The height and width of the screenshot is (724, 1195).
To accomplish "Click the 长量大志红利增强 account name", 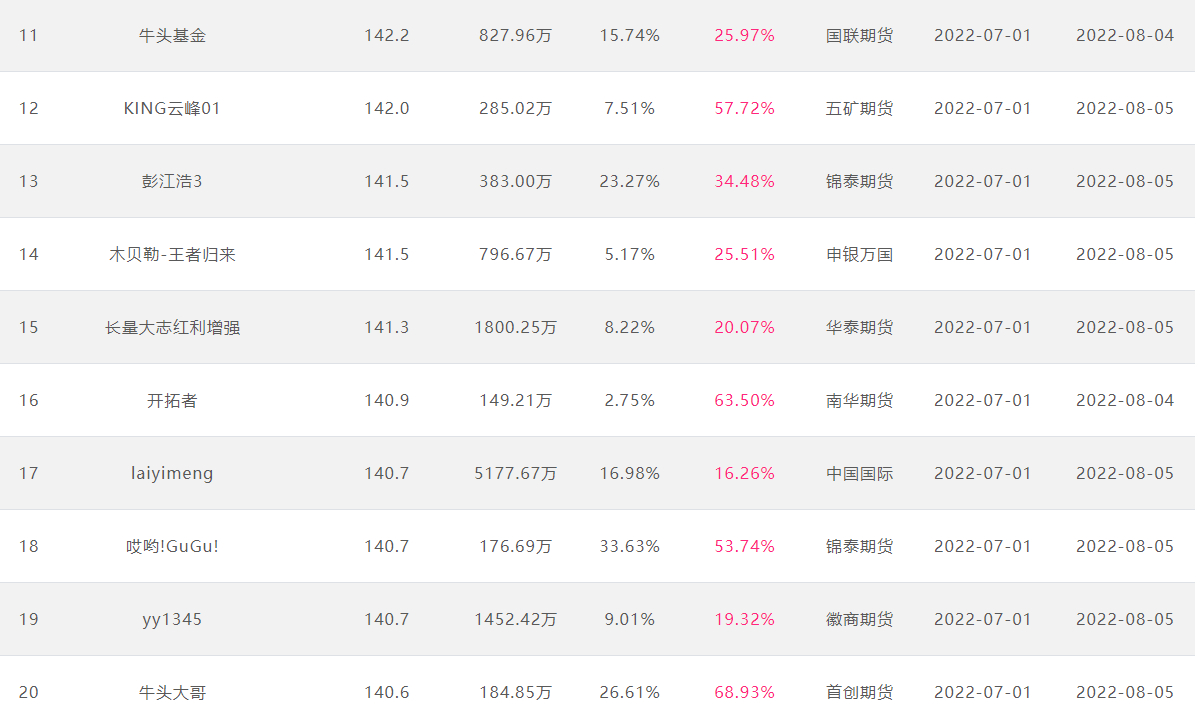I will coord(172,328).
